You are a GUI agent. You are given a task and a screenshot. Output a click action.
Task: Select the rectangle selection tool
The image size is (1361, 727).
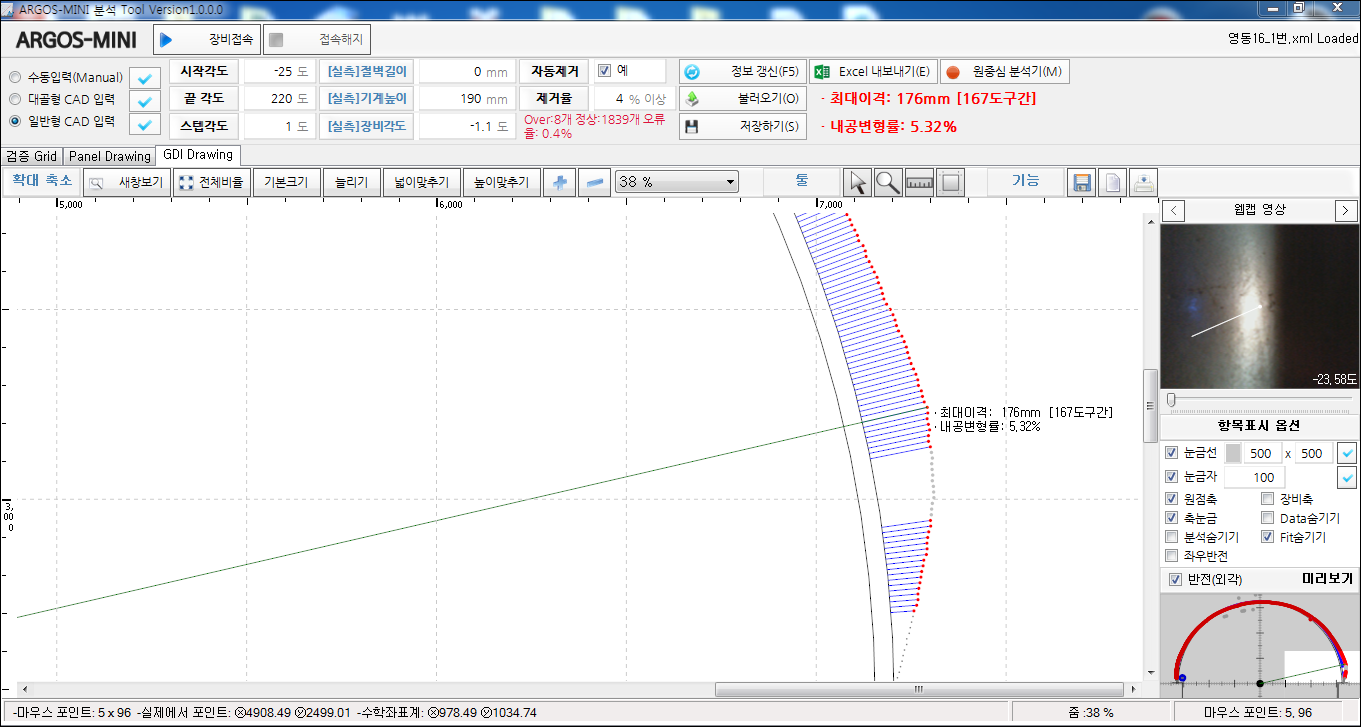click(951, 182)
